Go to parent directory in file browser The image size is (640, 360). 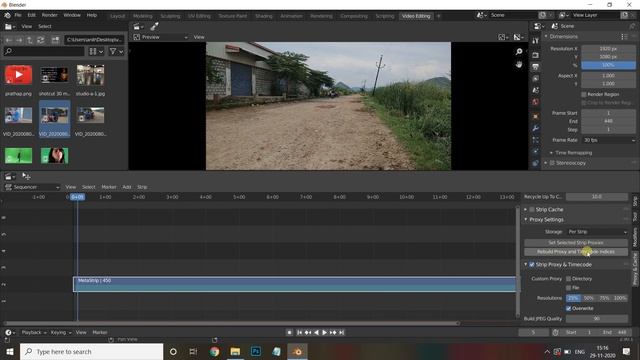(30, 40)
